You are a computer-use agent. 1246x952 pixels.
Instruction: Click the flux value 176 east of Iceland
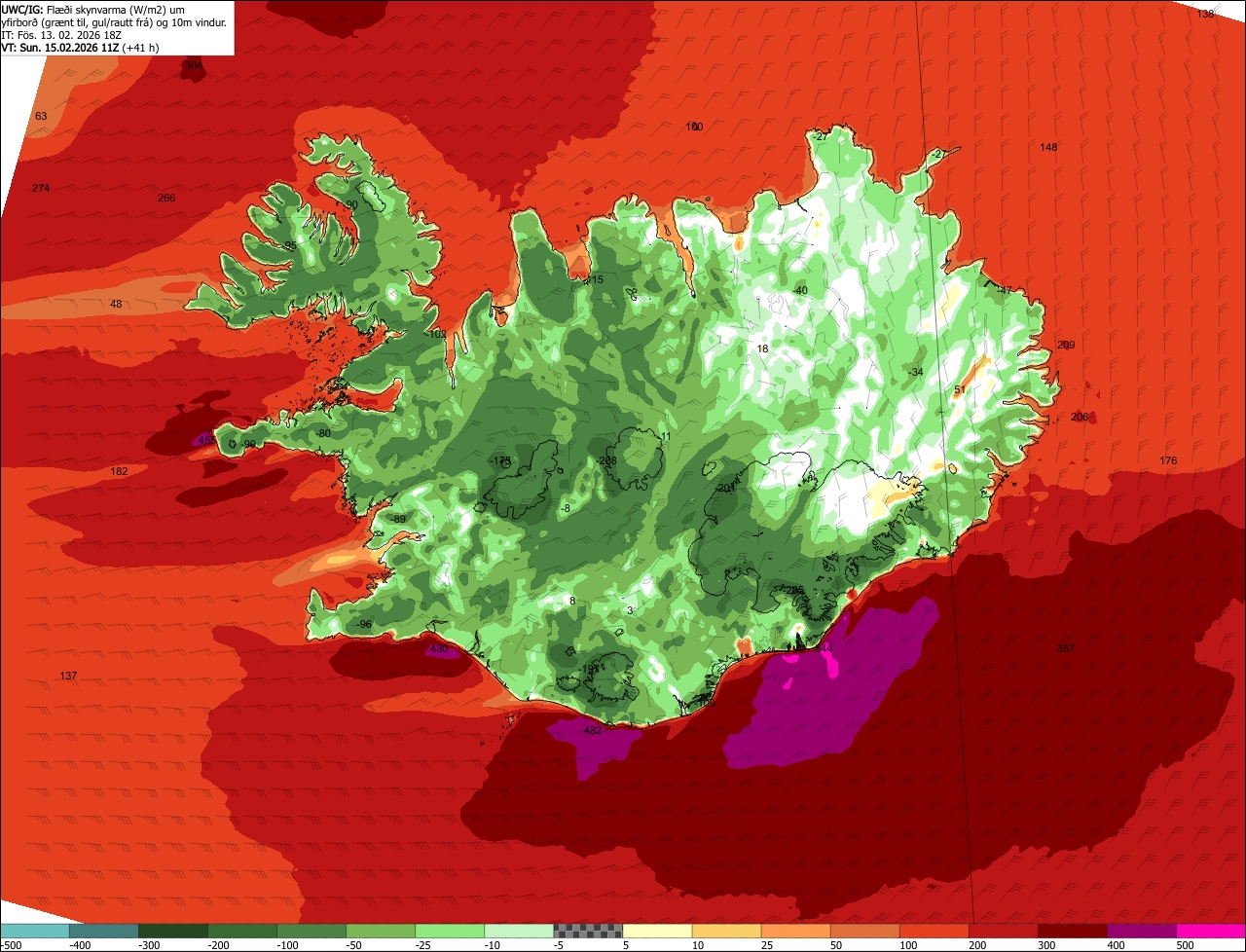point(1168,460)
